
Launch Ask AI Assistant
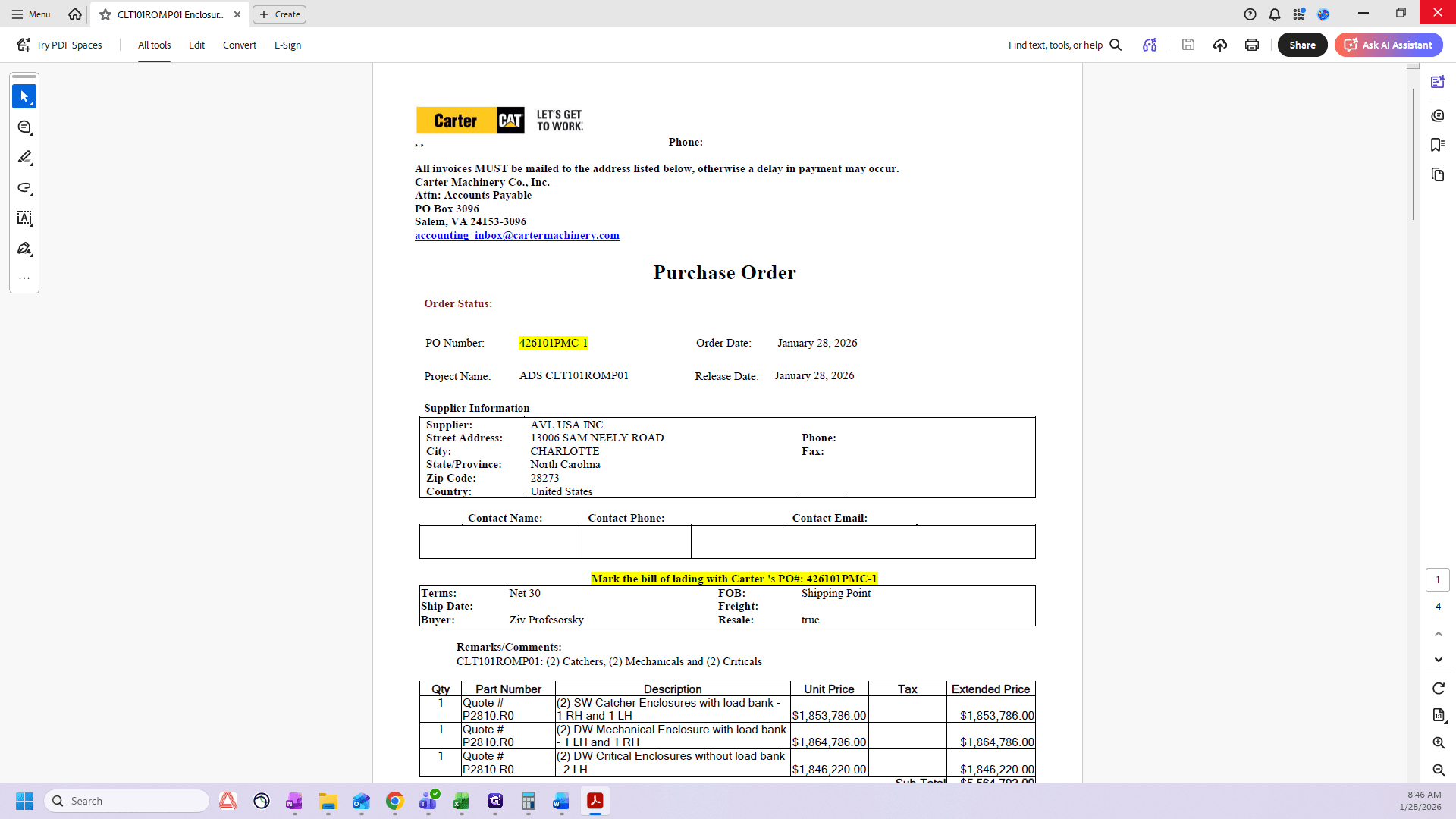(1389, 45)
